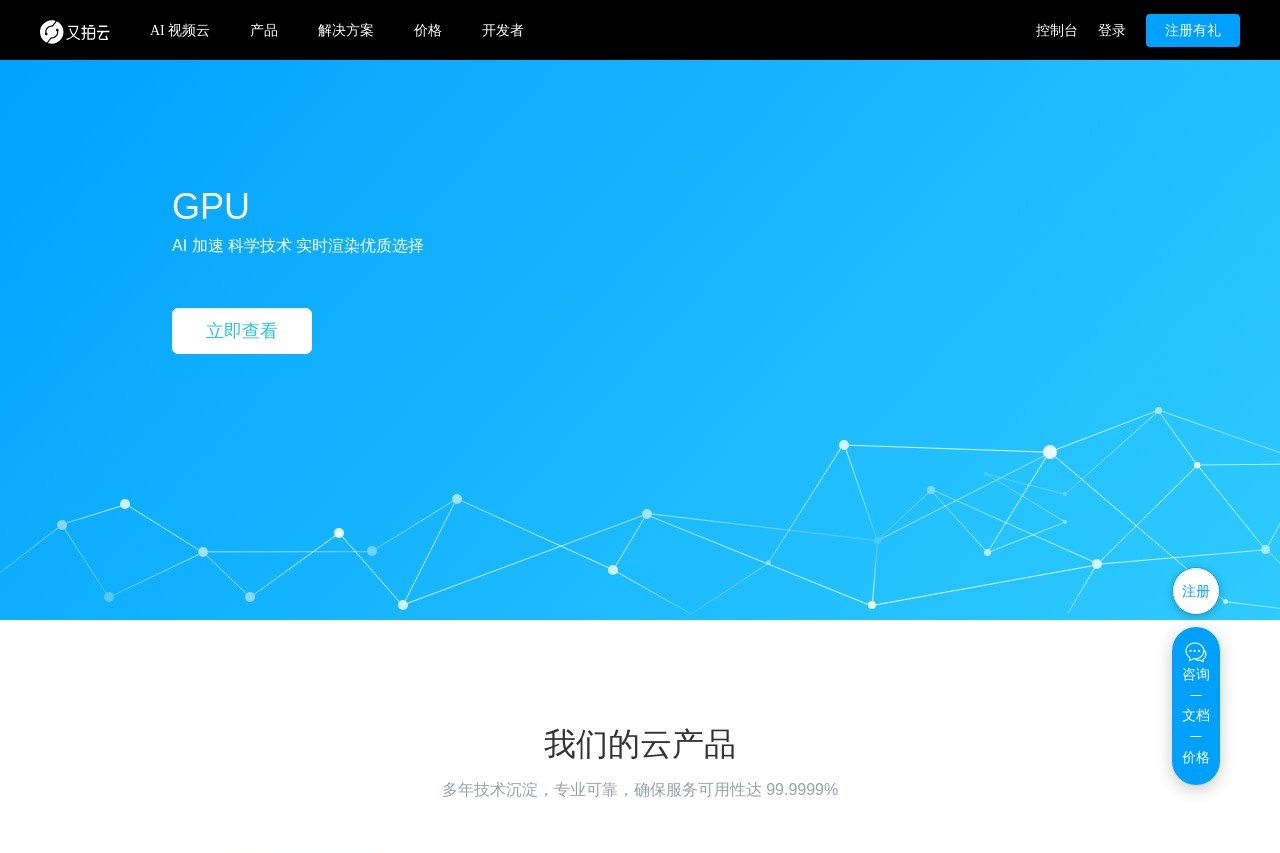Go to the 价格 navigation item
Screen dimensions: 1280x853
pos(428,30)
